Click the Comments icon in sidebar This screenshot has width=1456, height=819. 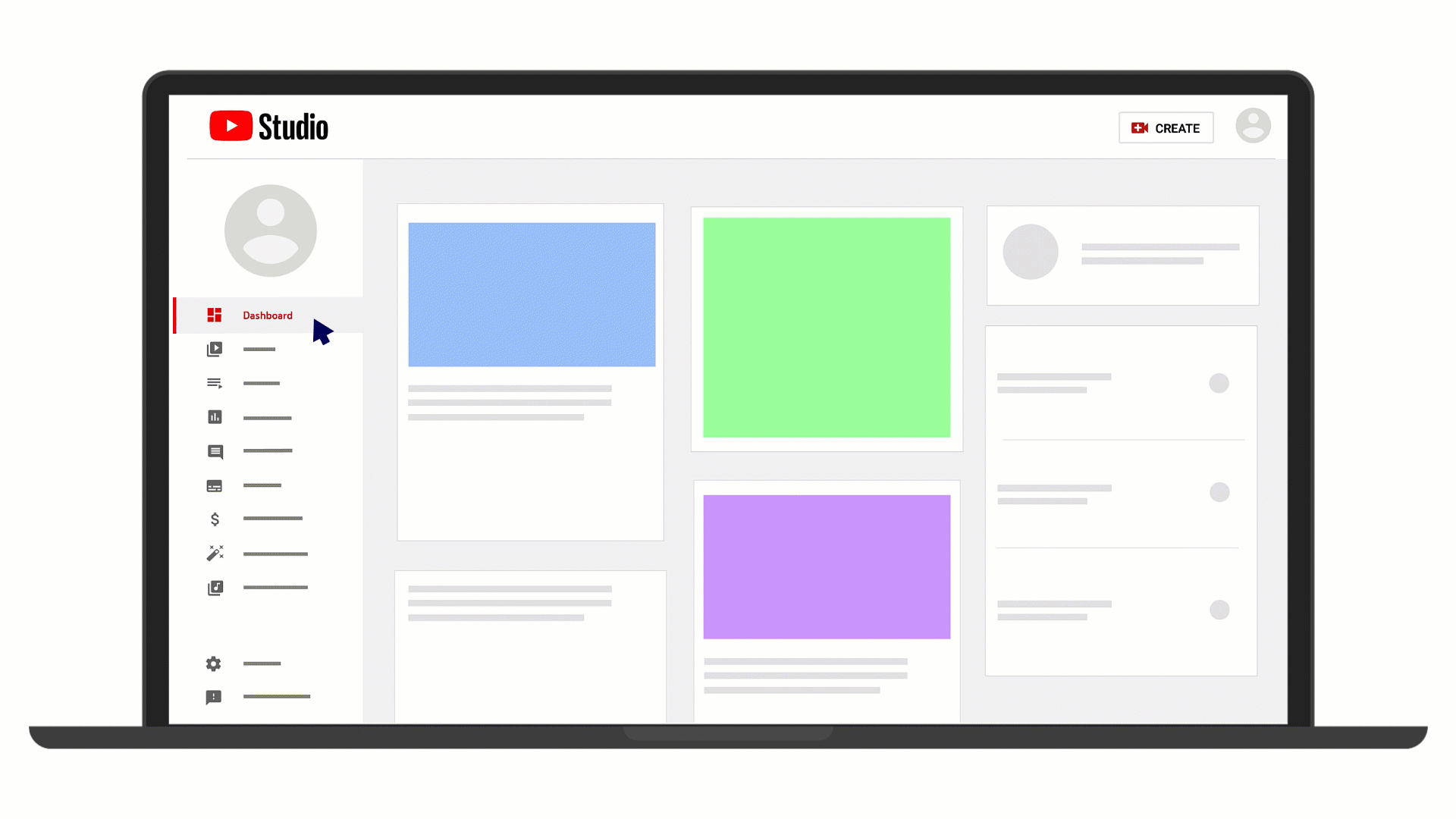[214, 451]
